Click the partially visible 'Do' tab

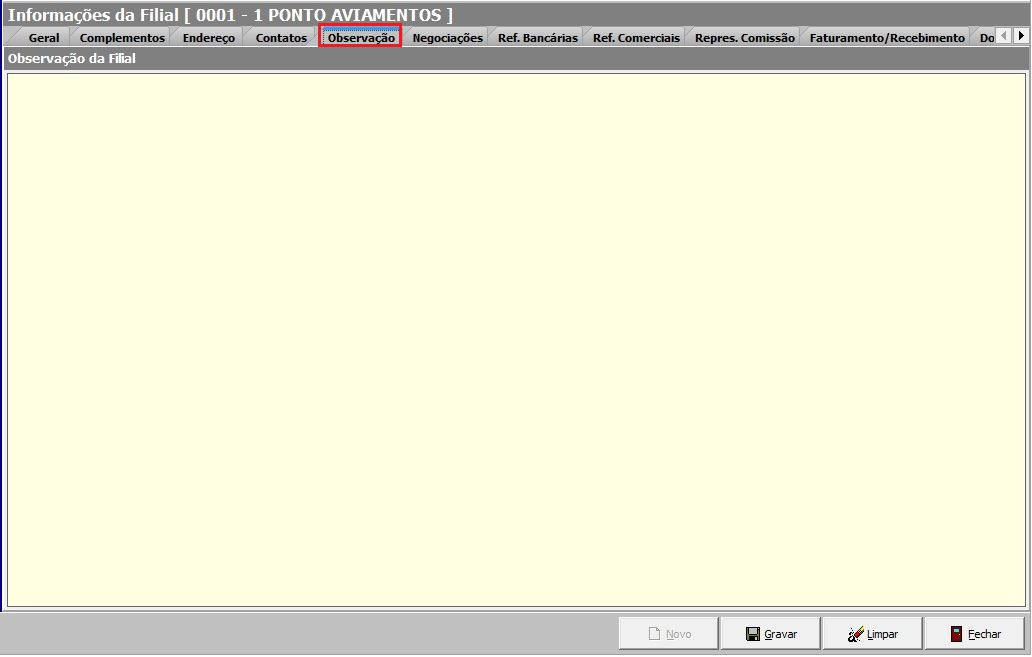point(986,38)
